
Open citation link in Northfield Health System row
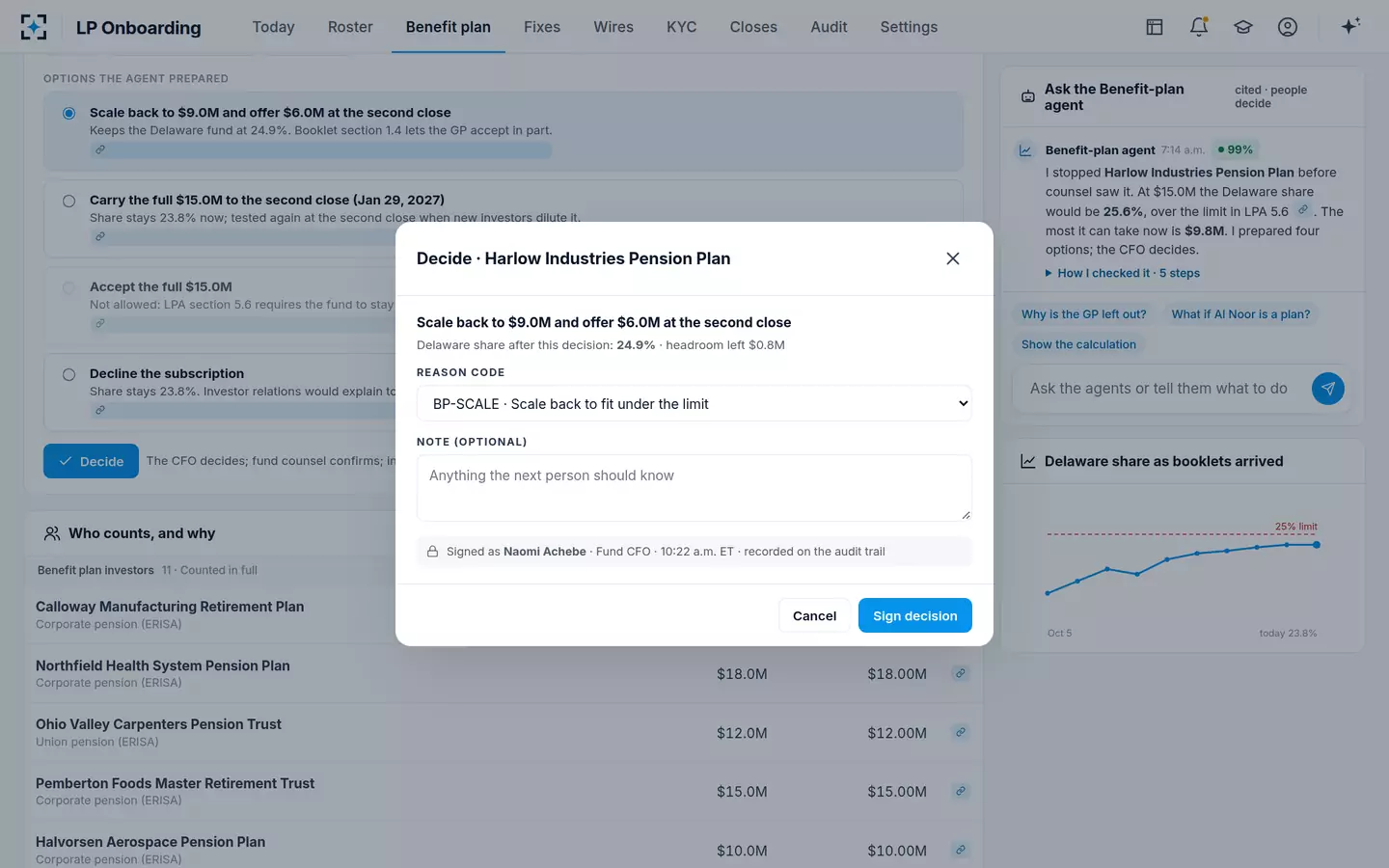(x=961, y=673)
